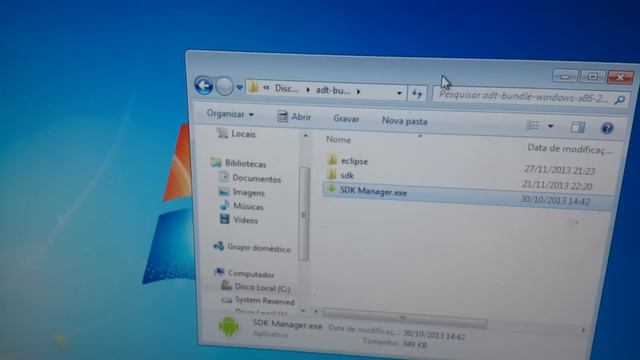Screen dimensions: 640x360
Task: Click the sdk folder icon
Action: [331, 175]
